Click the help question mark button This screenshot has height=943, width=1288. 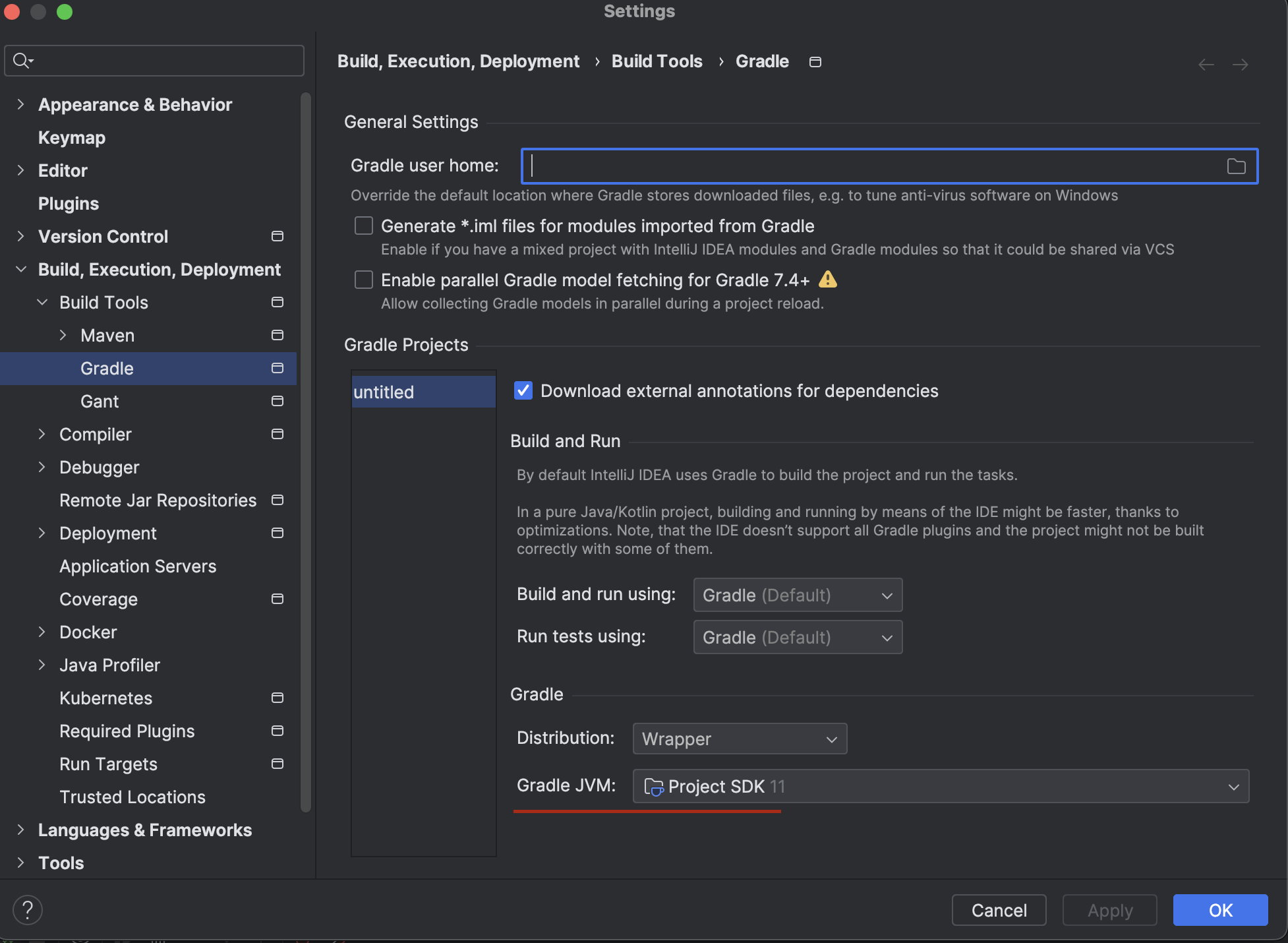28,910
